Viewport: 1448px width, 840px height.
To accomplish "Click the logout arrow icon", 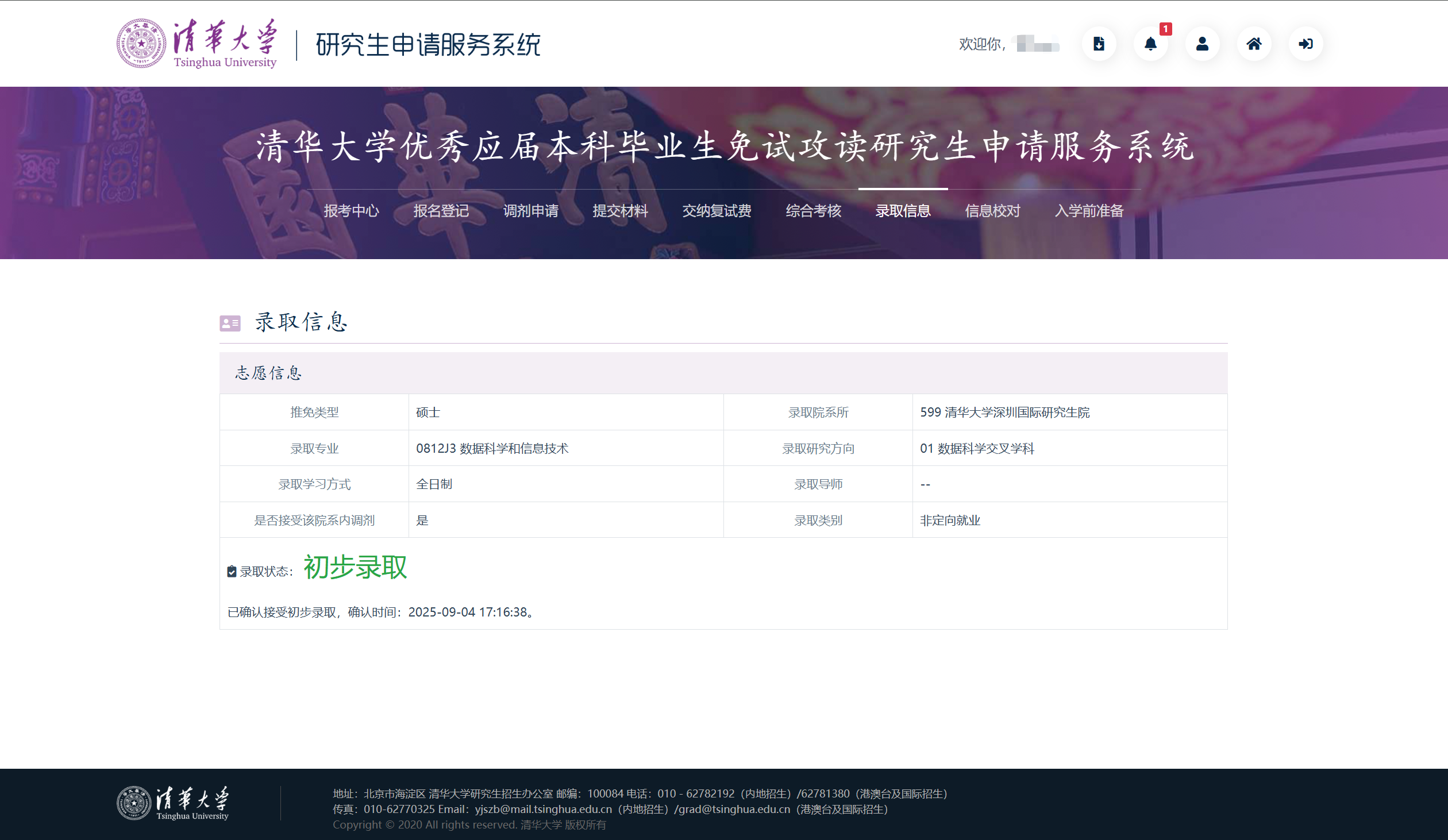I will [1305, 44].
